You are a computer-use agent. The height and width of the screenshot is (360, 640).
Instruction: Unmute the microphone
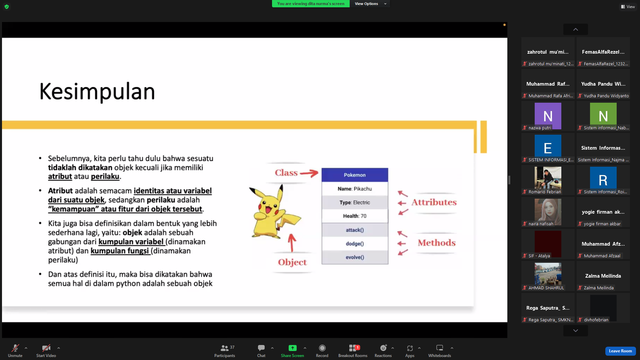15,350
